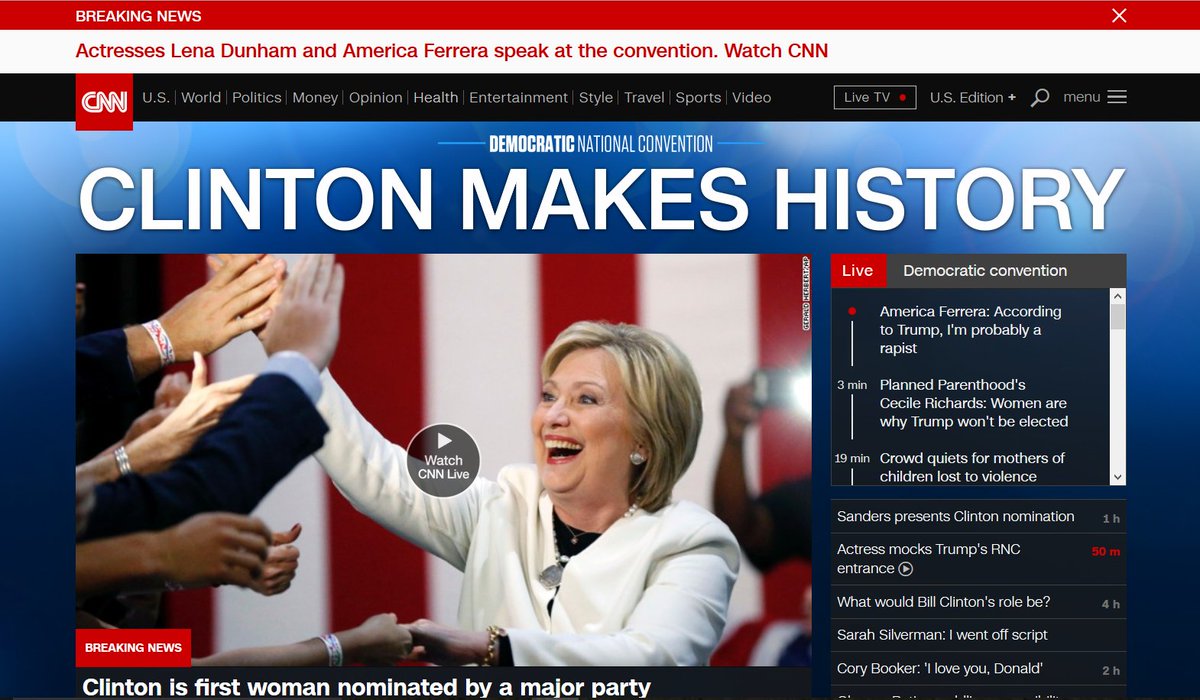
Task: Open Sarah Silverman: I went off script
Action: 942,635
